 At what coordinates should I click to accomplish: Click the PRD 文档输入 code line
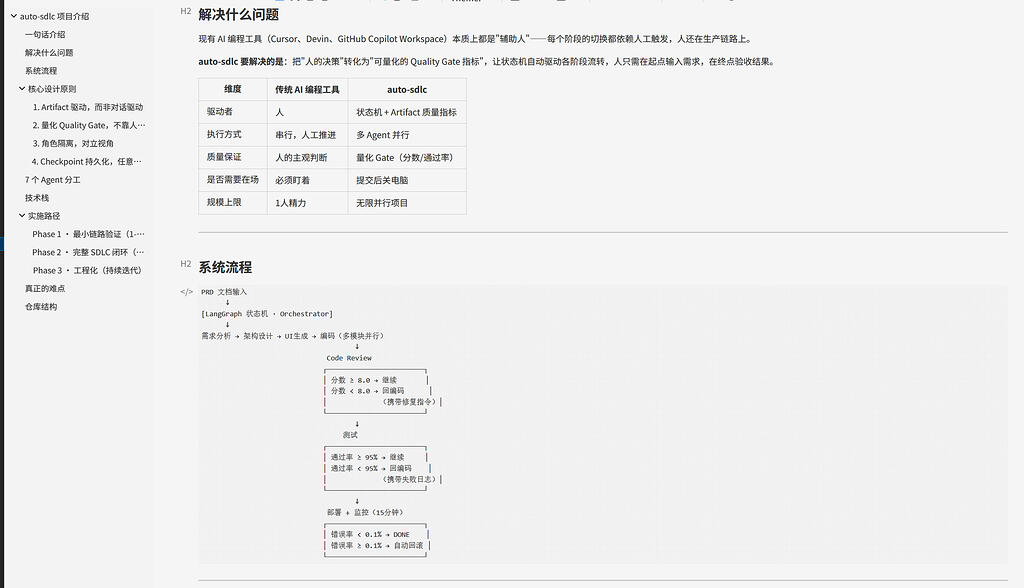(x=224, y=292)
